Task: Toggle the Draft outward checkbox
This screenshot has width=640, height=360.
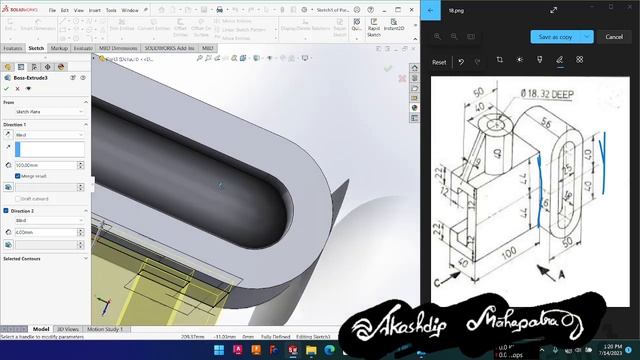Action: point(18,199)
